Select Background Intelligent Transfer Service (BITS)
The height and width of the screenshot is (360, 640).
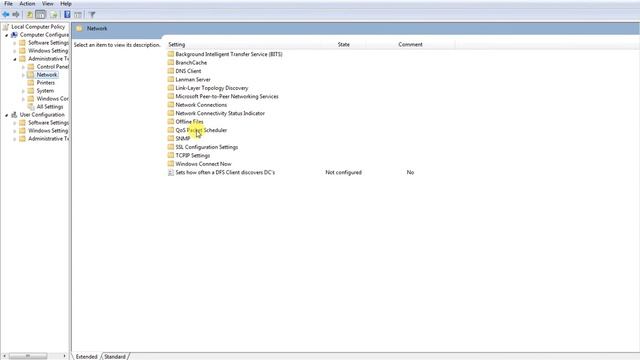[229, 54]
